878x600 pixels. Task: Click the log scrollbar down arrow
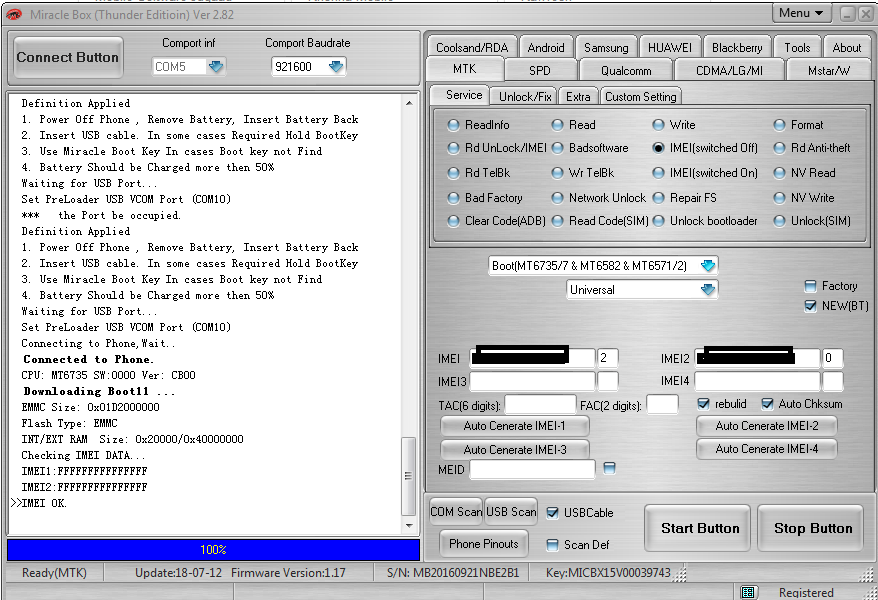pos(409,526)
